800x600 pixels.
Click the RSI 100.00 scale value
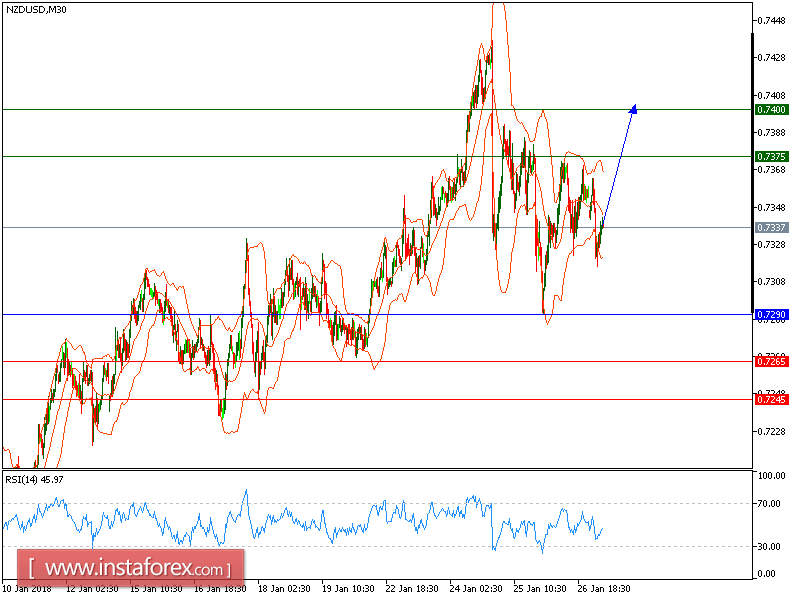click(x=772, y=476)
